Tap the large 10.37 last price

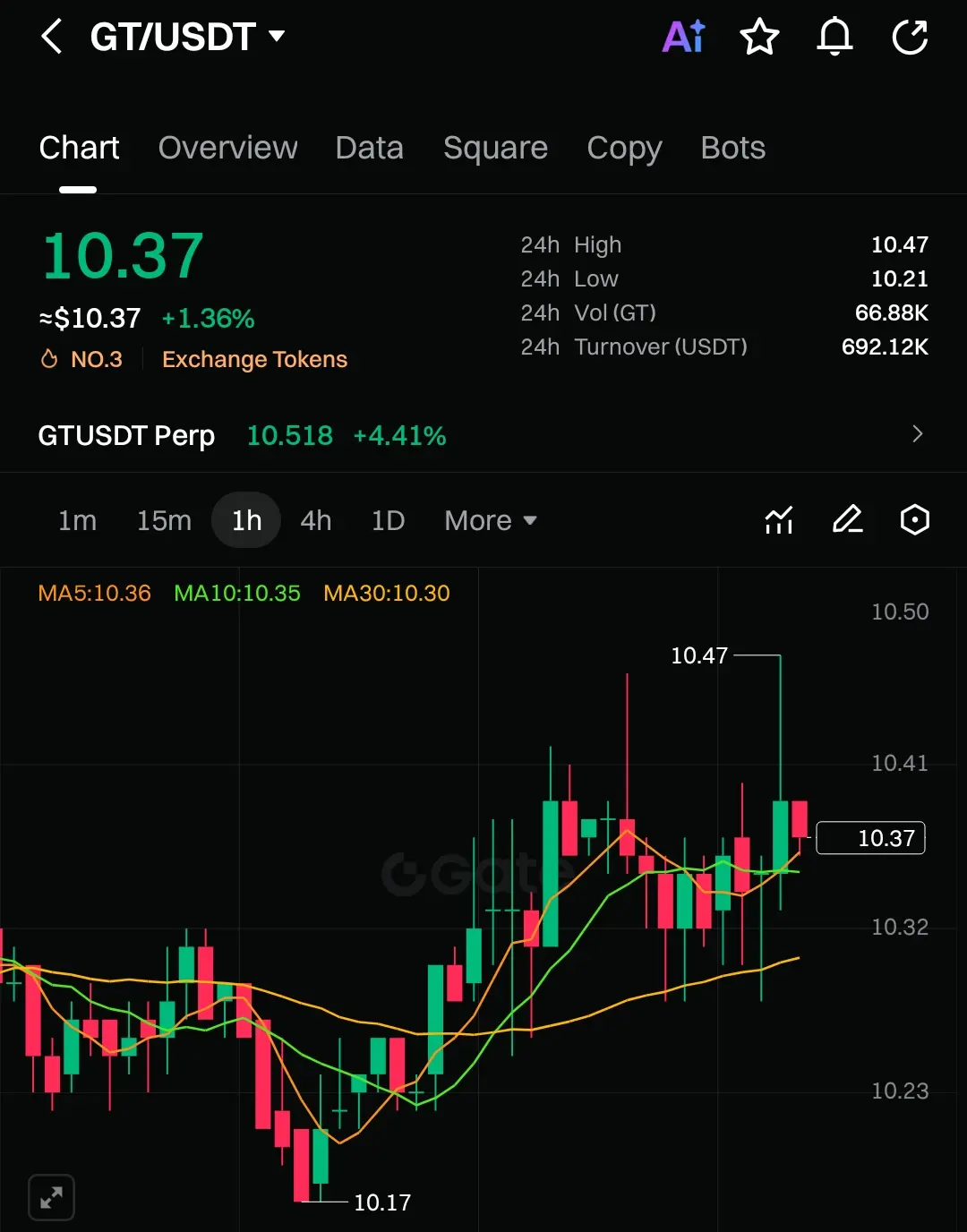point(123,256)
